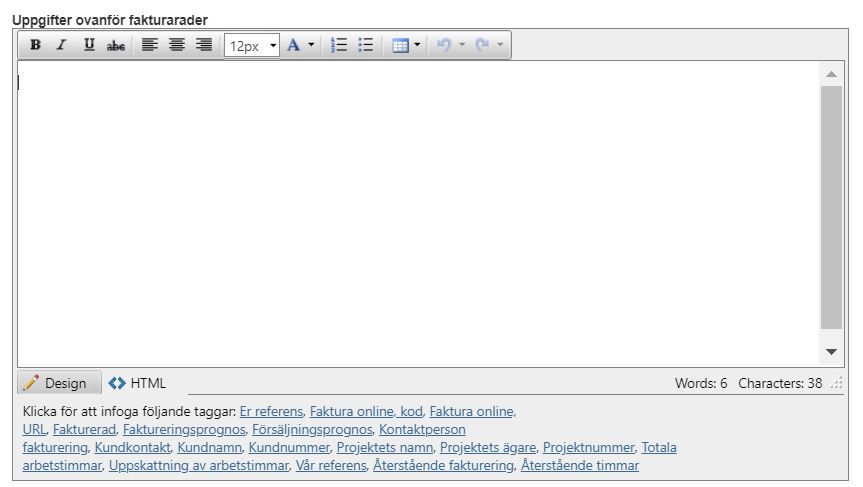Insert the Projektets namn tag
Image resolution: width=863 pixels, height=487 pixels.
point(385,448)
